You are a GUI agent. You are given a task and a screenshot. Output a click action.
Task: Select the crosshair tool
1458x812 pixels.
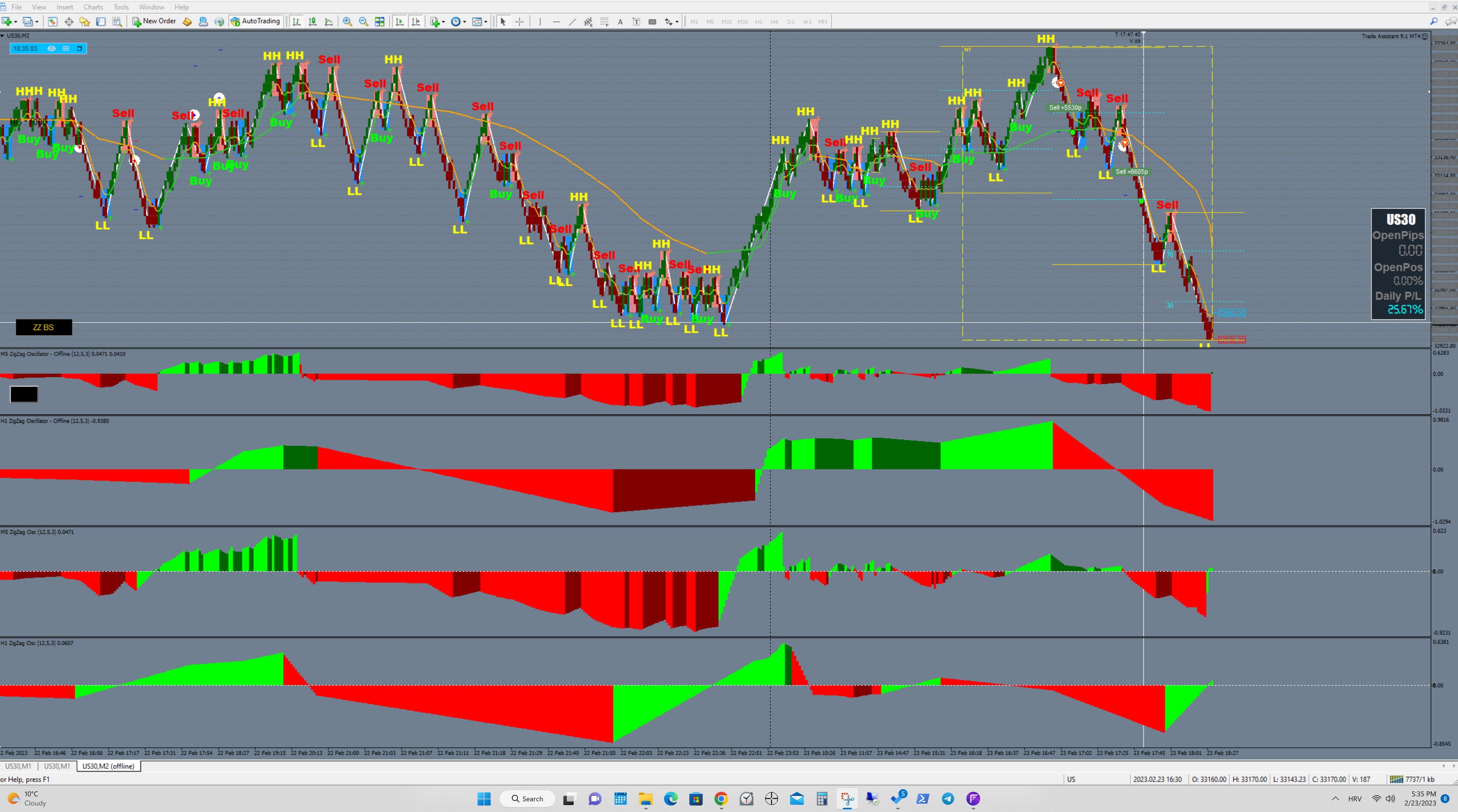[519, 21]
